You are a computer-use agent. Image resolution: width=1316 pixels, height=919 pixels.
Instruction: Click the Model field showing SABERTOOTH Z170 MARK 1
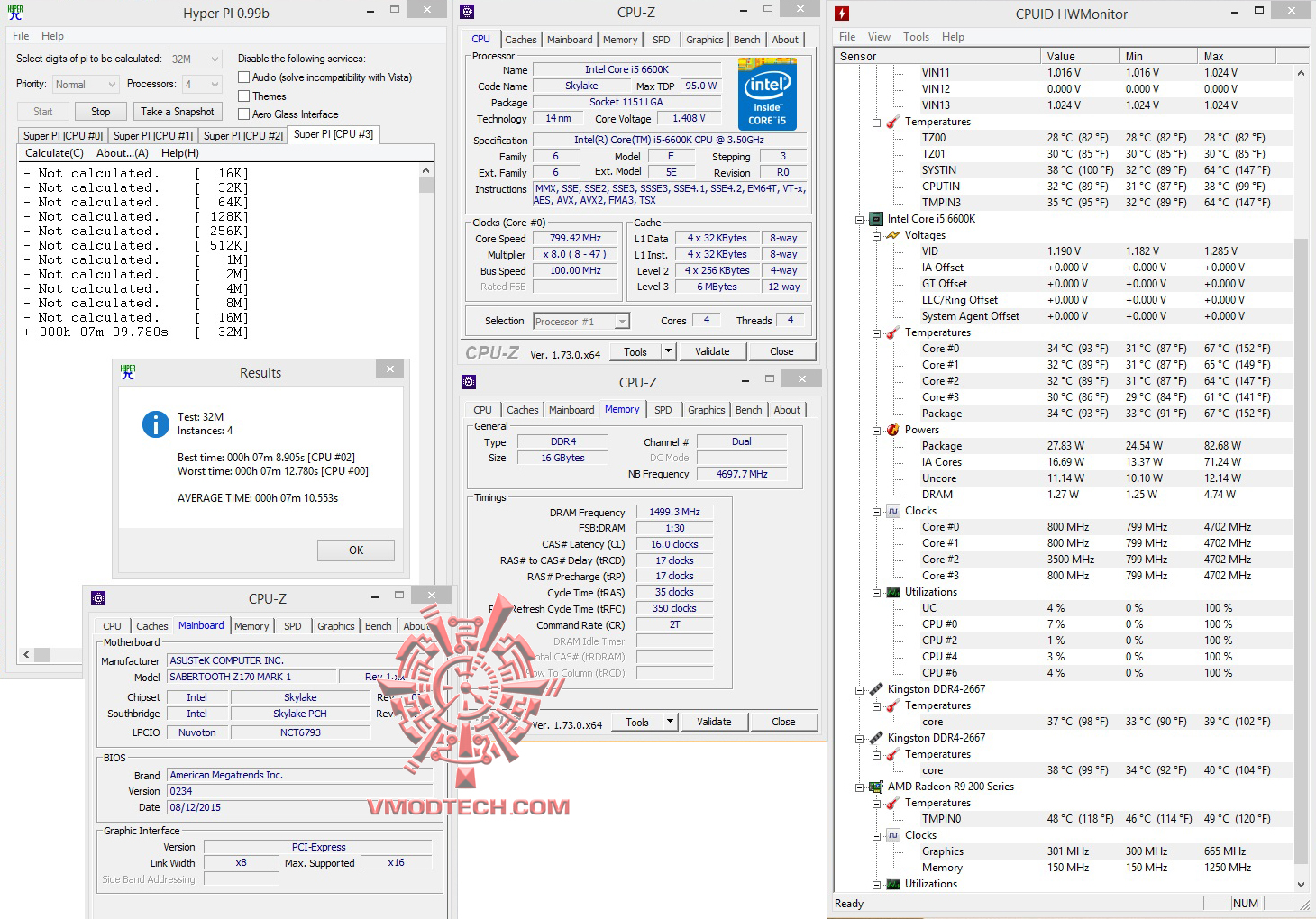tap(251, 677)
